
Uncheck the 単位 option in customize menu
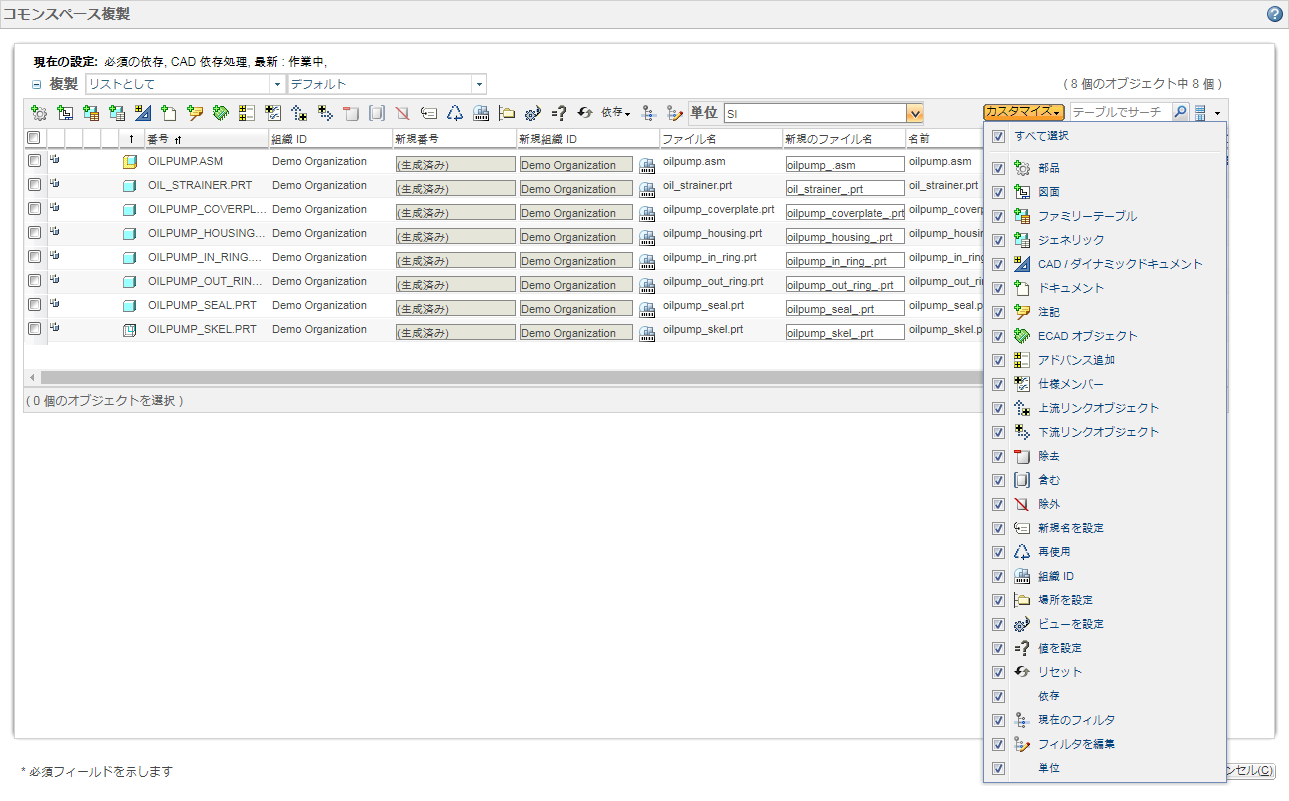click(998, 768)
